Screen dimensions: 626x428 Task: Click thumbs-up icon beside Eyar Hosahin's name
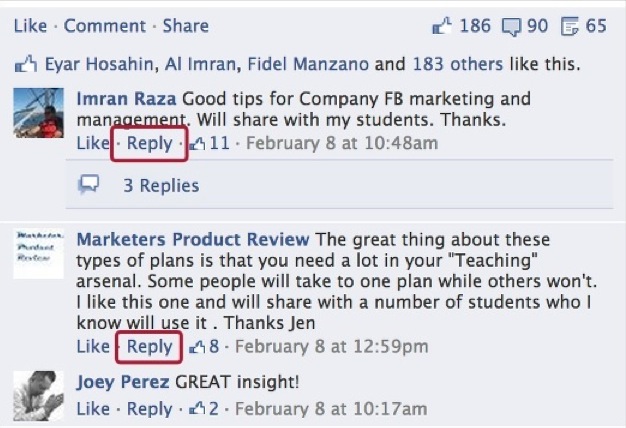(26, 65)
